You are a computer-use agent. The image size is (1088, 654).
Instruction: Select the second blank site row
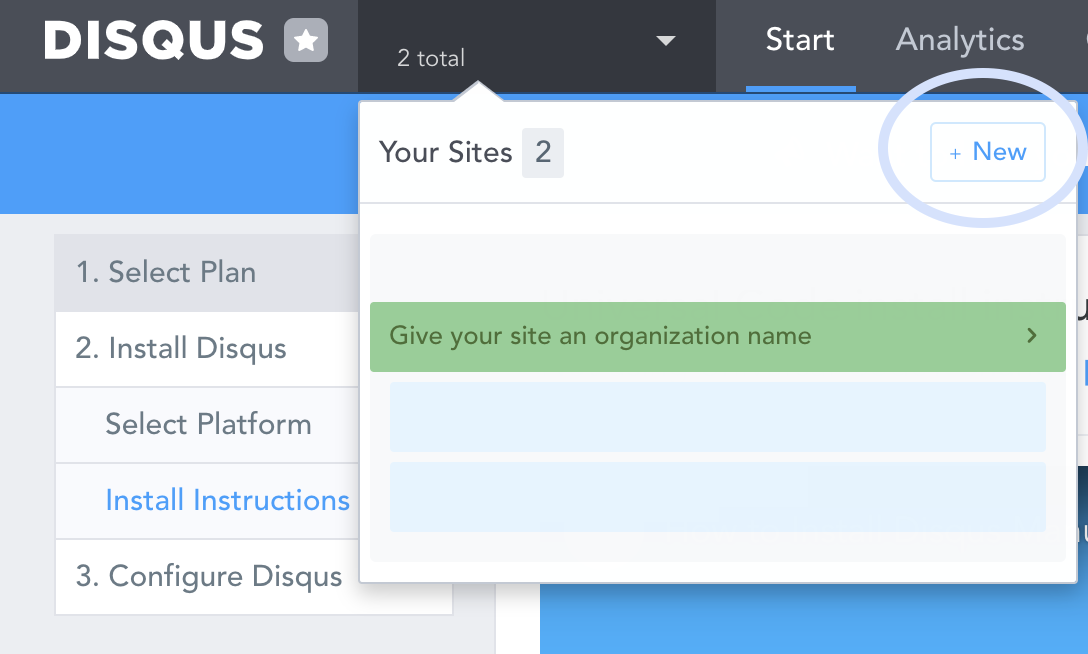(717, 497)
